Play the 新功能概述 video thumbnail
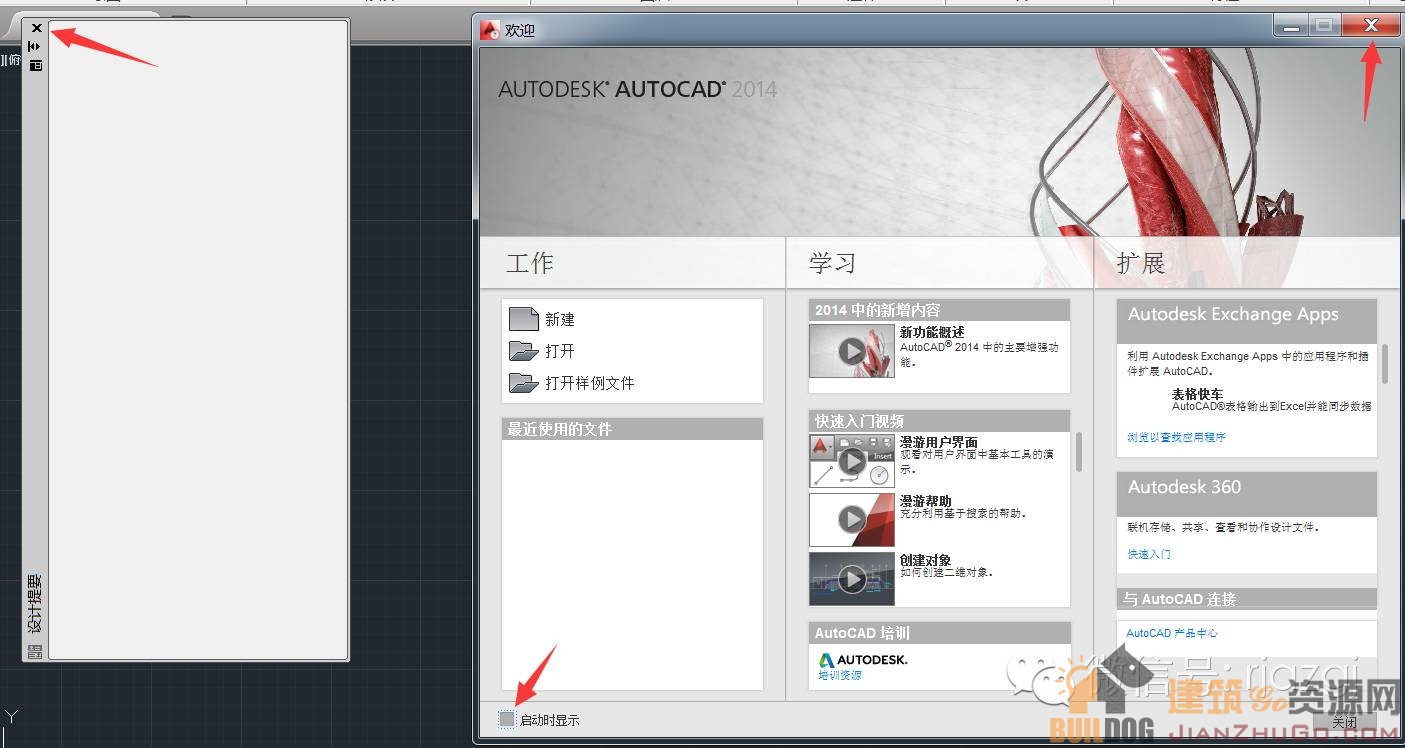This screenshot has height=748, width=1405. coord(852,351)
